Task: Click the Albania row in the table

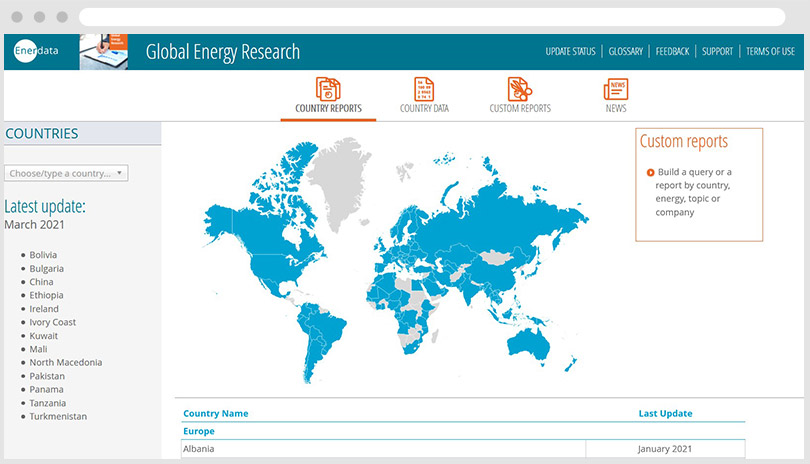Action: (198, 449)
